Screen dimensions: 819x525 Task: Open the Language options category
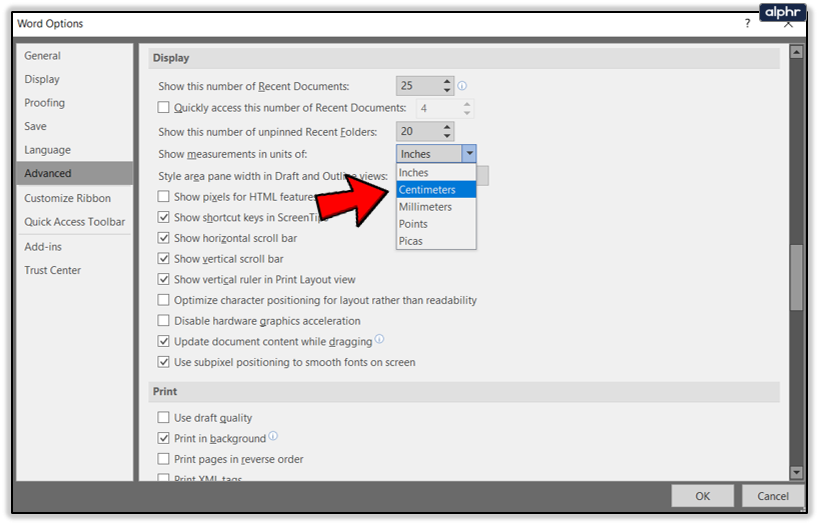pos(74,150)
